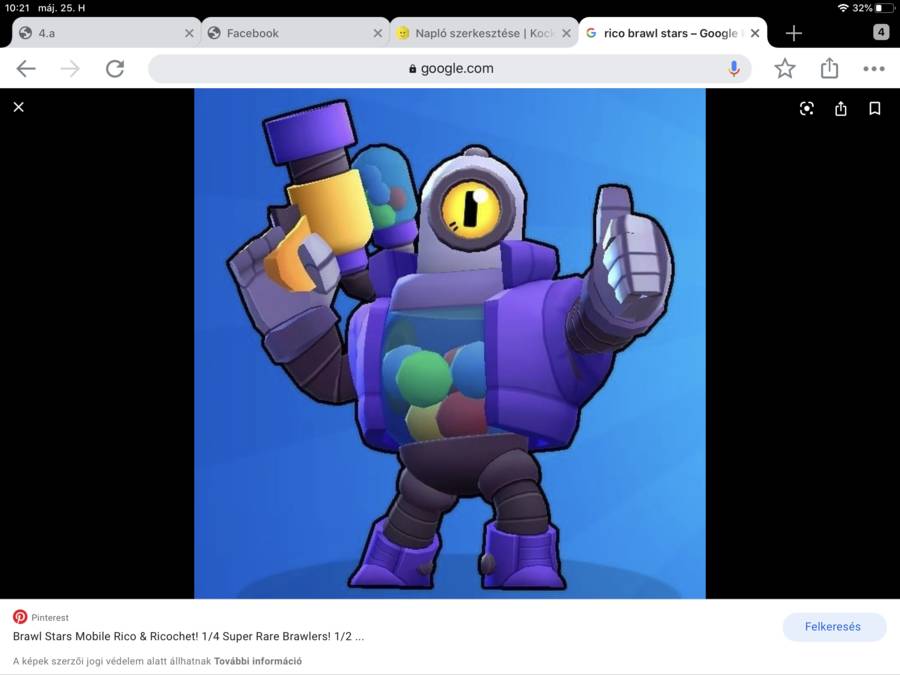Tap the microphone voice search icon
This screenshot has height=675, width=900.
click(x=733, y=69)
